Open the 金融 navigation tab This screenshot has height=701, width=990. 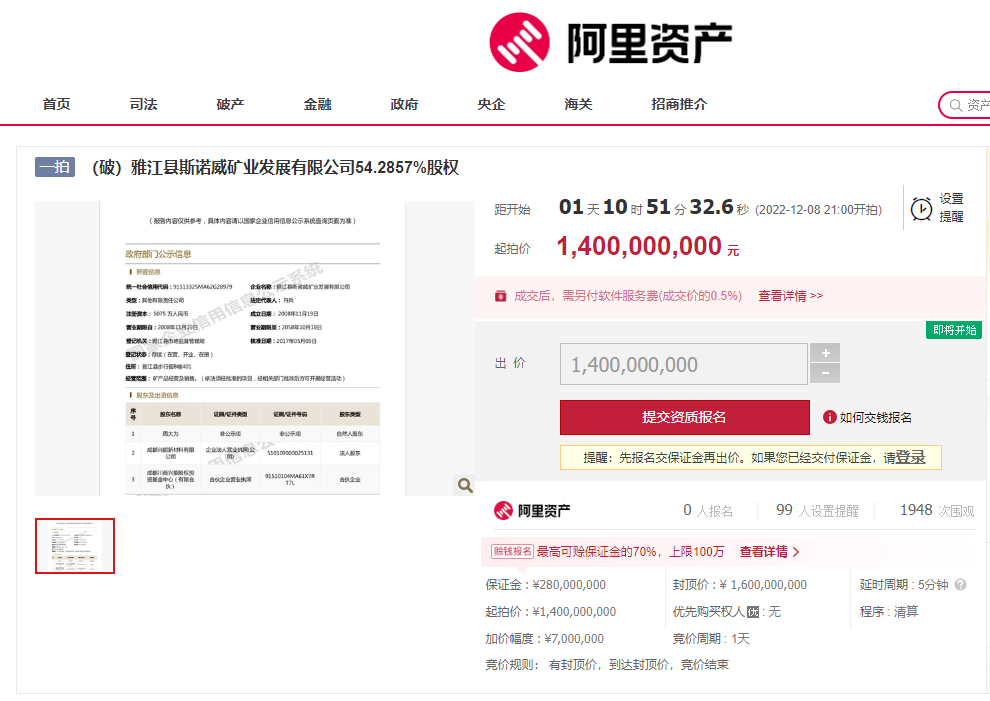pos(318,104)
